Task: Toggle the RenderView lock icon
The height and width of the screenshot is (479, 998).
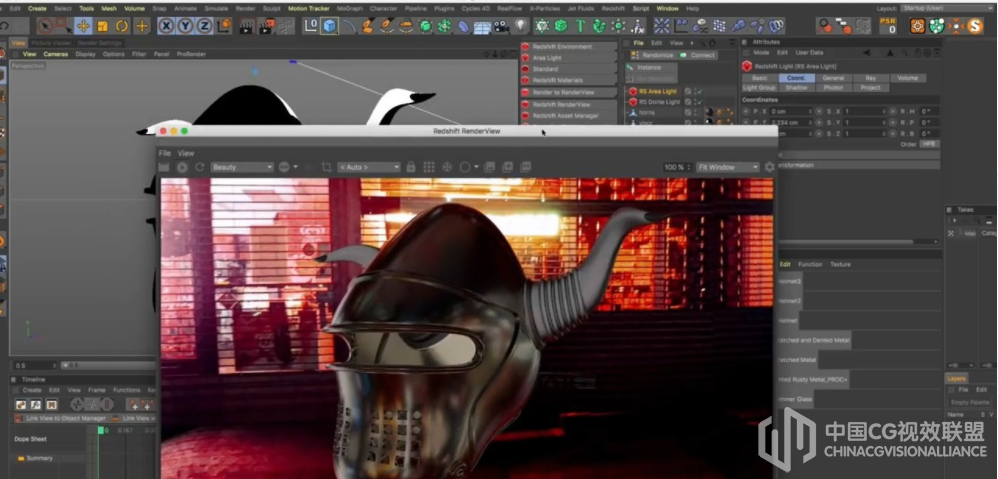Action: 411,167
